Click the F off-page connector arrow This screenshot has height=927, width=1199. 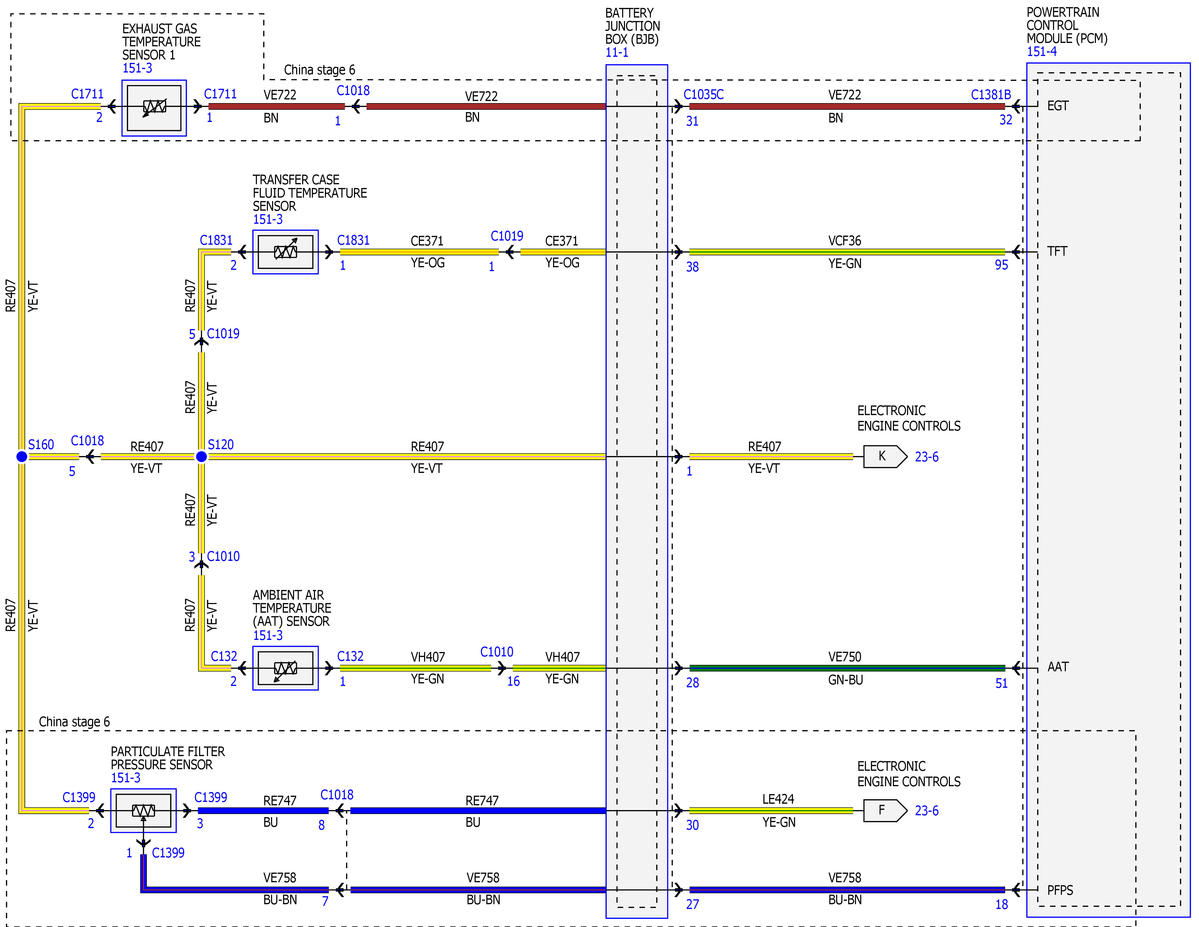(885, 811)
